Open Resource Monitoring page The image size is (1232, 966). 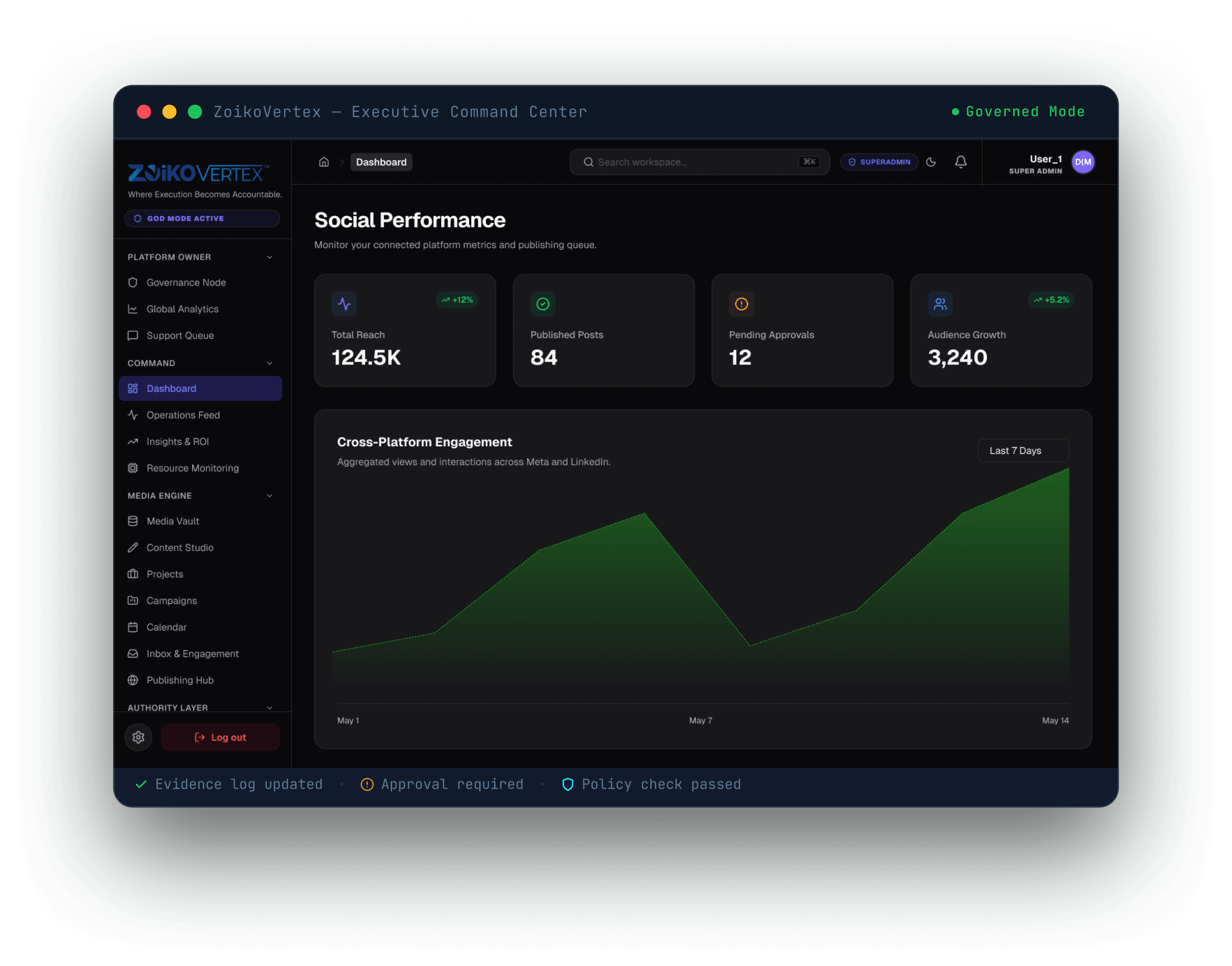200,468
